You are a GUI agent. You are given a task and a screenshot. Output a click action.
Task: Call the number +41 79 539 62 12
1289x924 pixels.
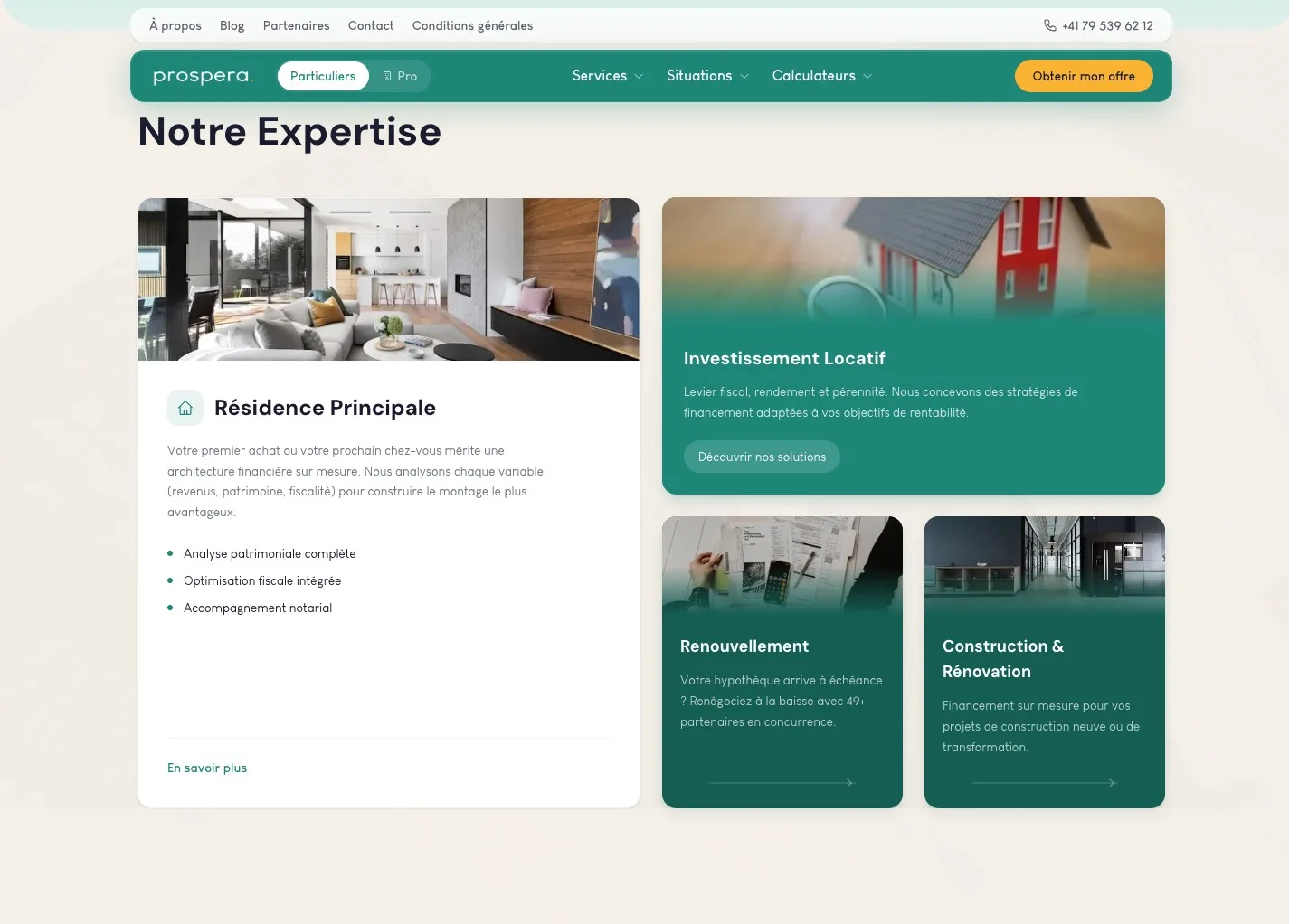coord(1107,25)
